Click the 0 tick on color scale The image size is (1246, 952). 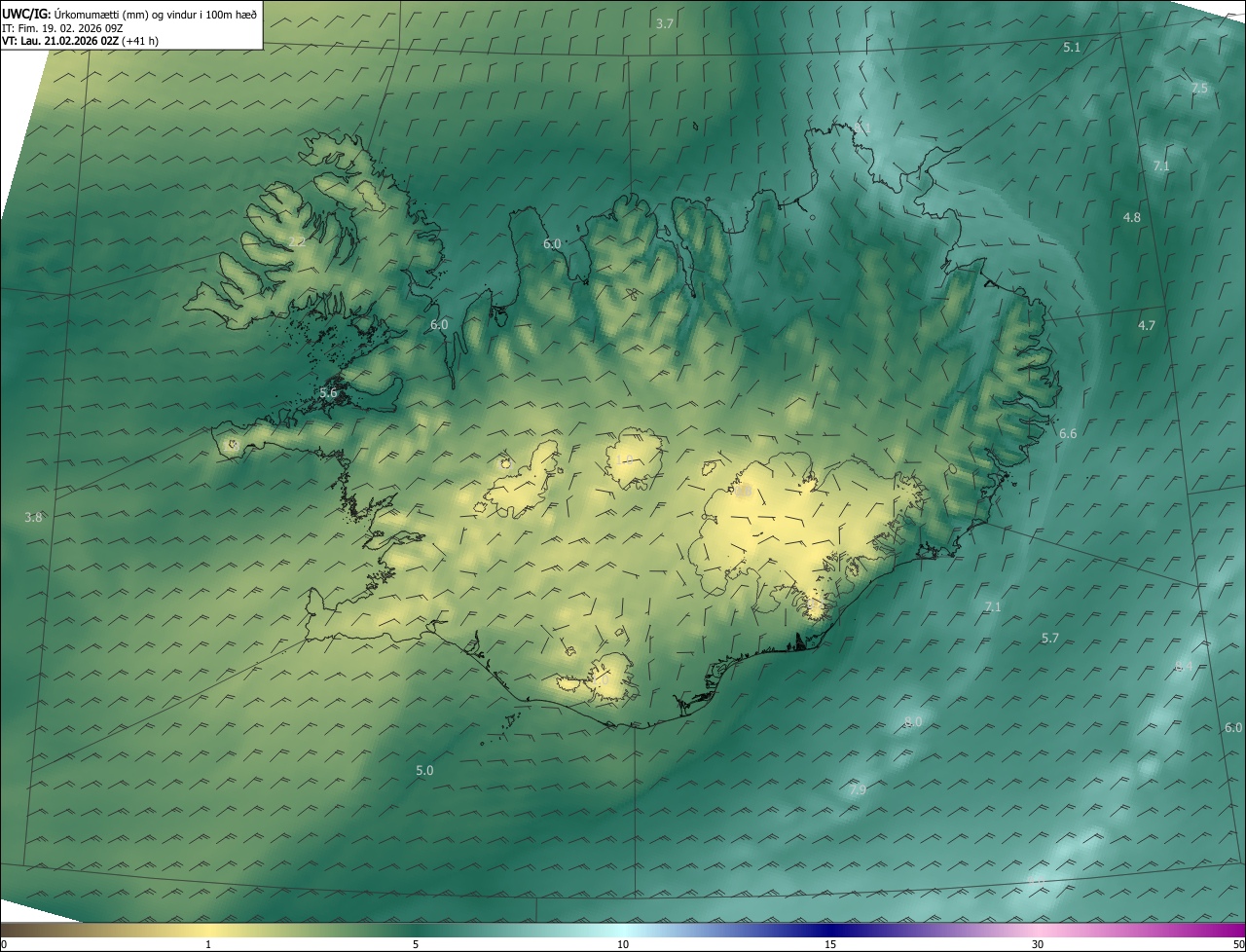3,944
